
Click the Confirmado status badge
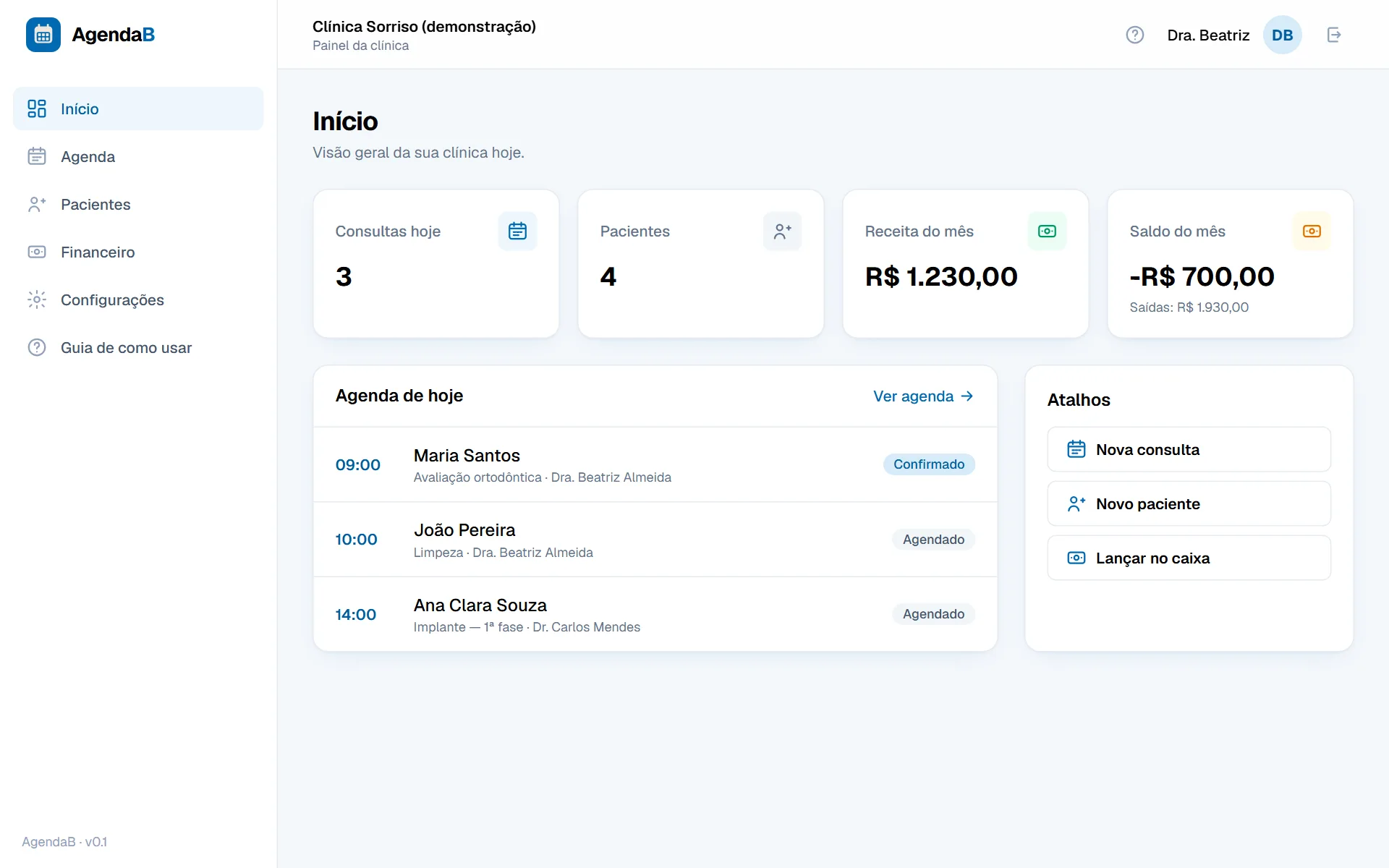coord(929,464)
